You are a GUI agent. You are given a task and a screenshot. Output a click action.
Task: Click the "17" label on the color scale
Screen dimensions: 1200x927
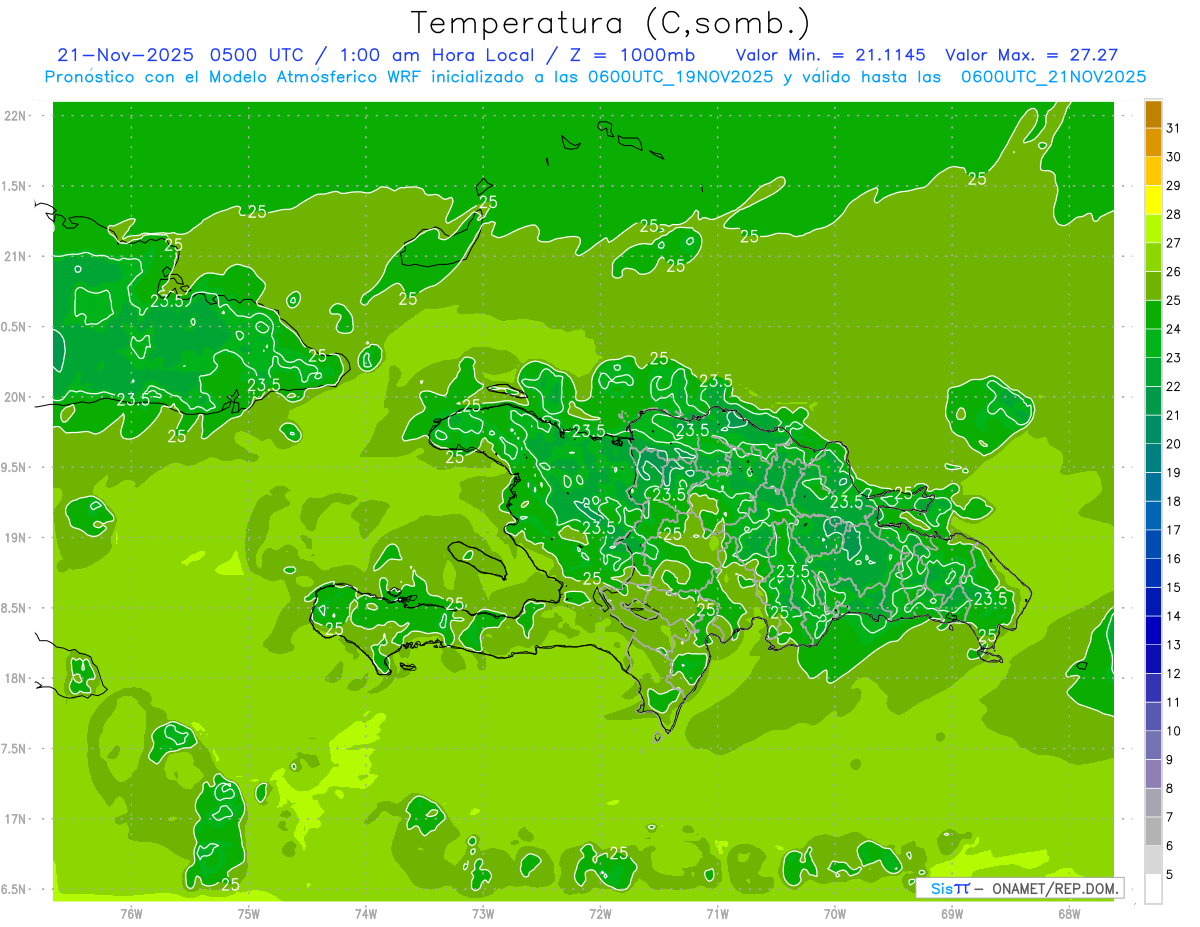(1174, 530)
